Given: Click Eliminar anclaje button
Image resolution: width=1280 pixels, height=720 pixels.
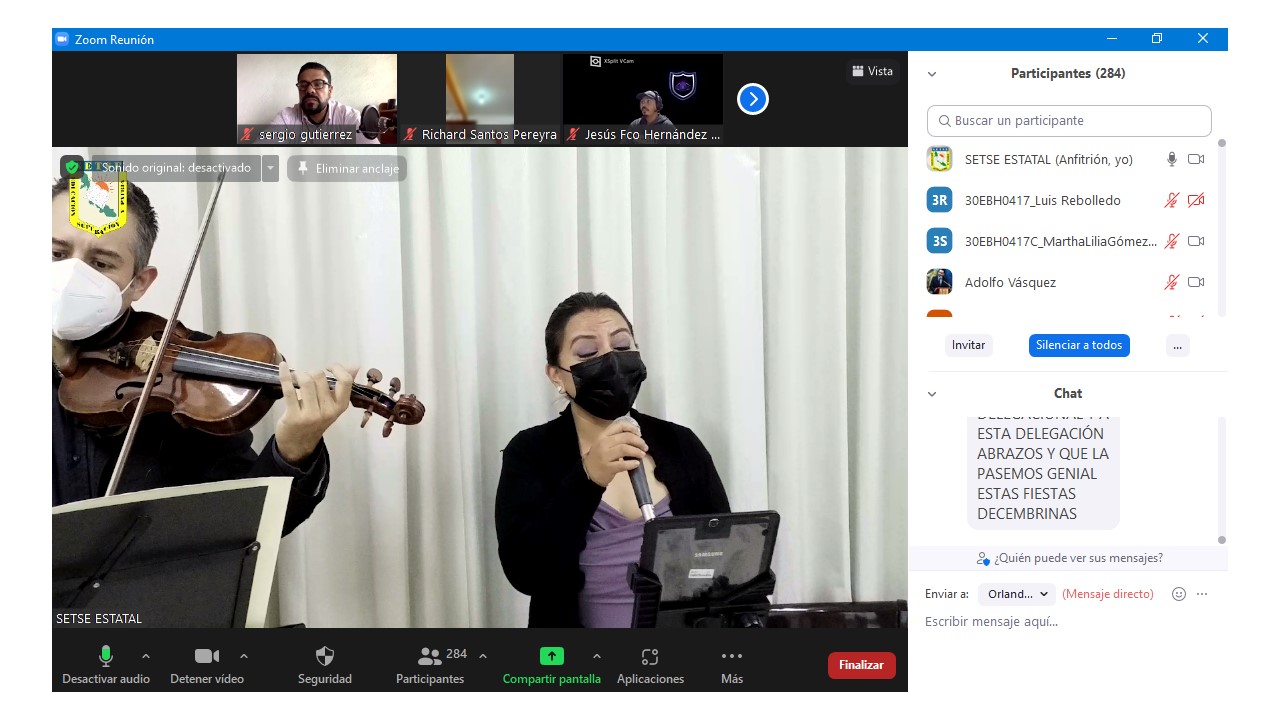Looking at the screenshot, I should pyautogui.click(x=347, y=169).
